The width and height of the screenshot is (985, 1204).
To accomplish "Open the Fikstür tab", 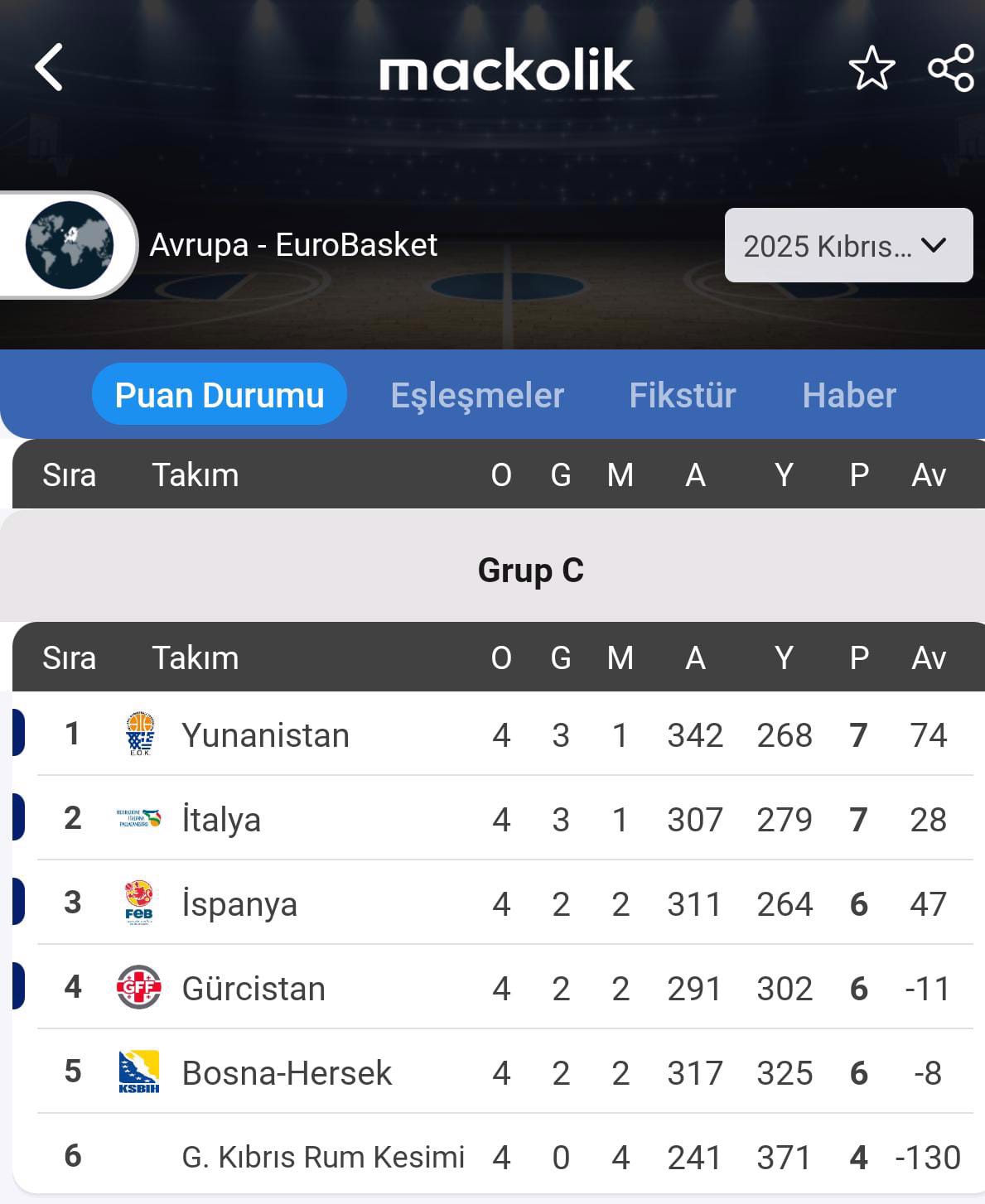I will (682, 395).
